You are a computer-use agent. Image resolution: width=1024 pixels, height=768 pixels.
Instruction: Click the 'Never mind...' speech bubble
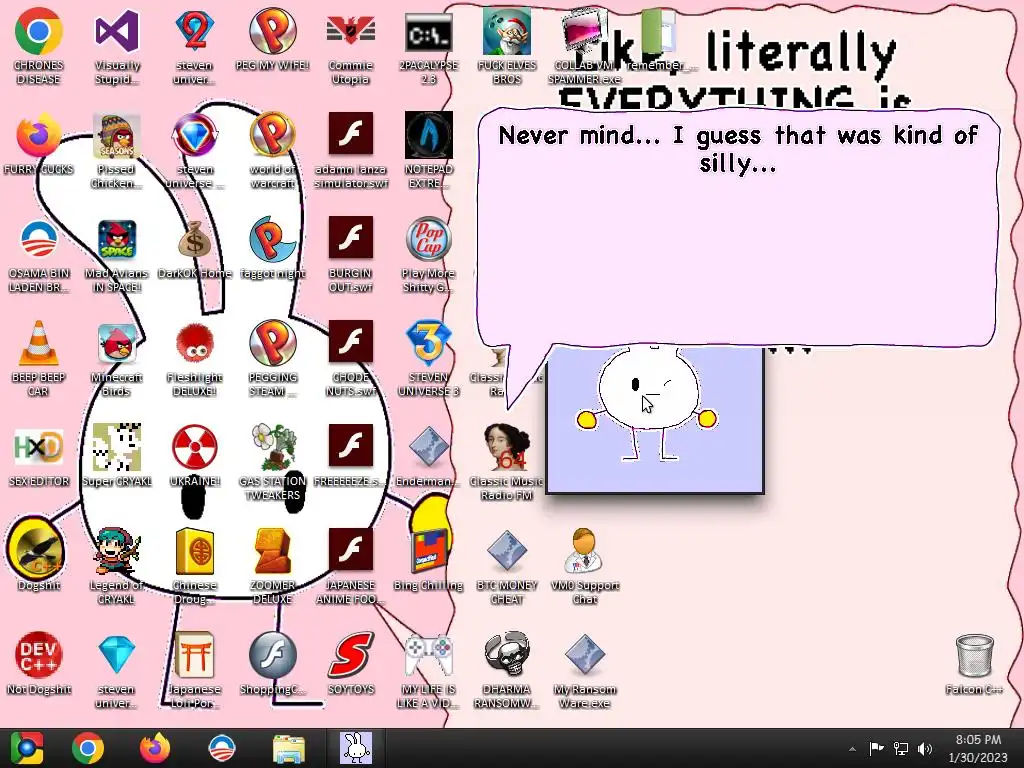737,229
